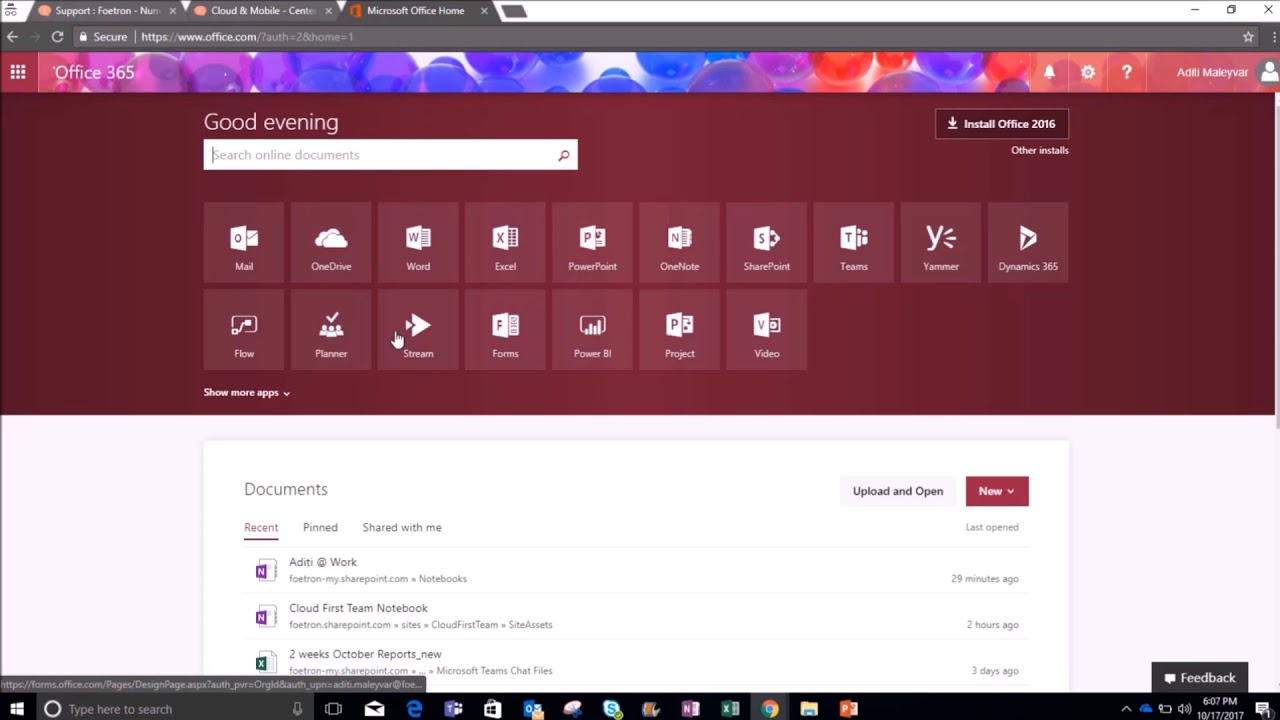The height and width of the screenshot is (720, 1280).
Task: Switch to the Pinned documents tab
Action: click(x=320, y=527)
